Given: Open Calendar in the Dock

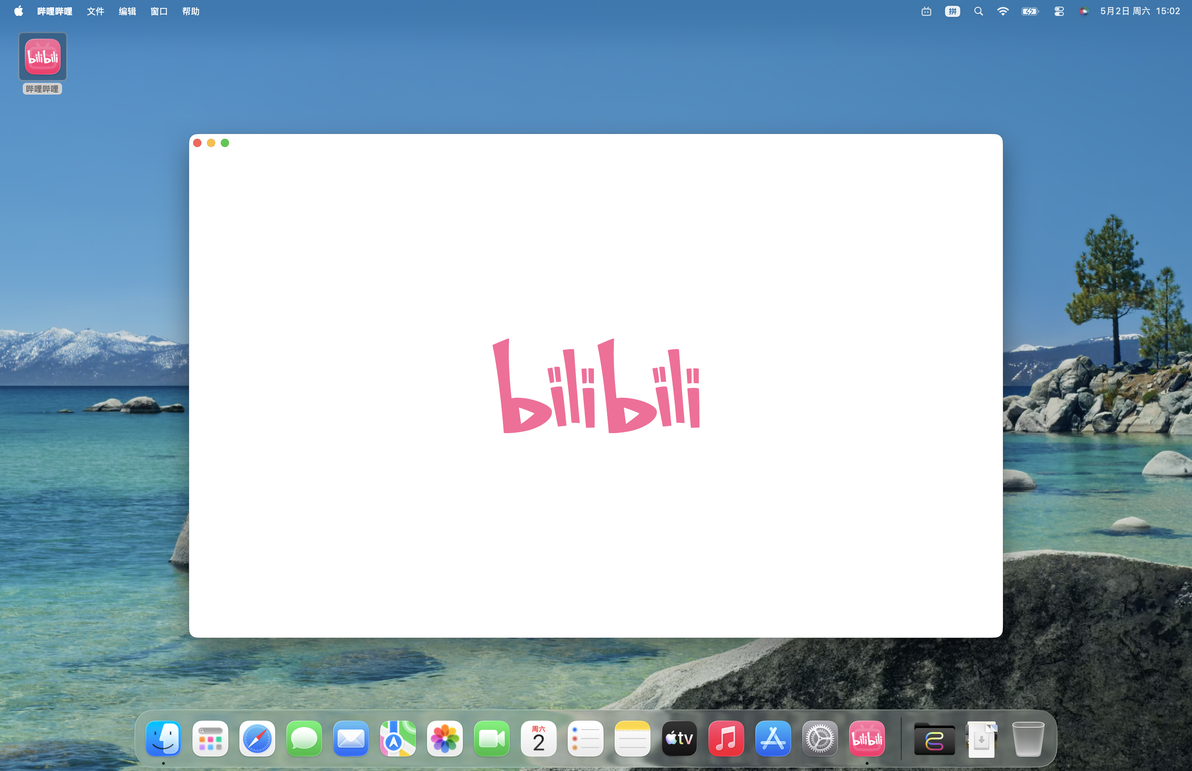Looking at the screenshot, I should tap(538, 738).
